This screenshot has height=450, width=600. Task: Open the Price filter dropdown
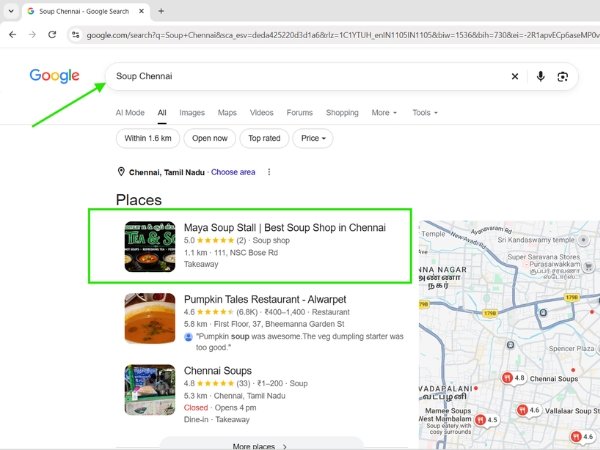(x=313, y=138)
